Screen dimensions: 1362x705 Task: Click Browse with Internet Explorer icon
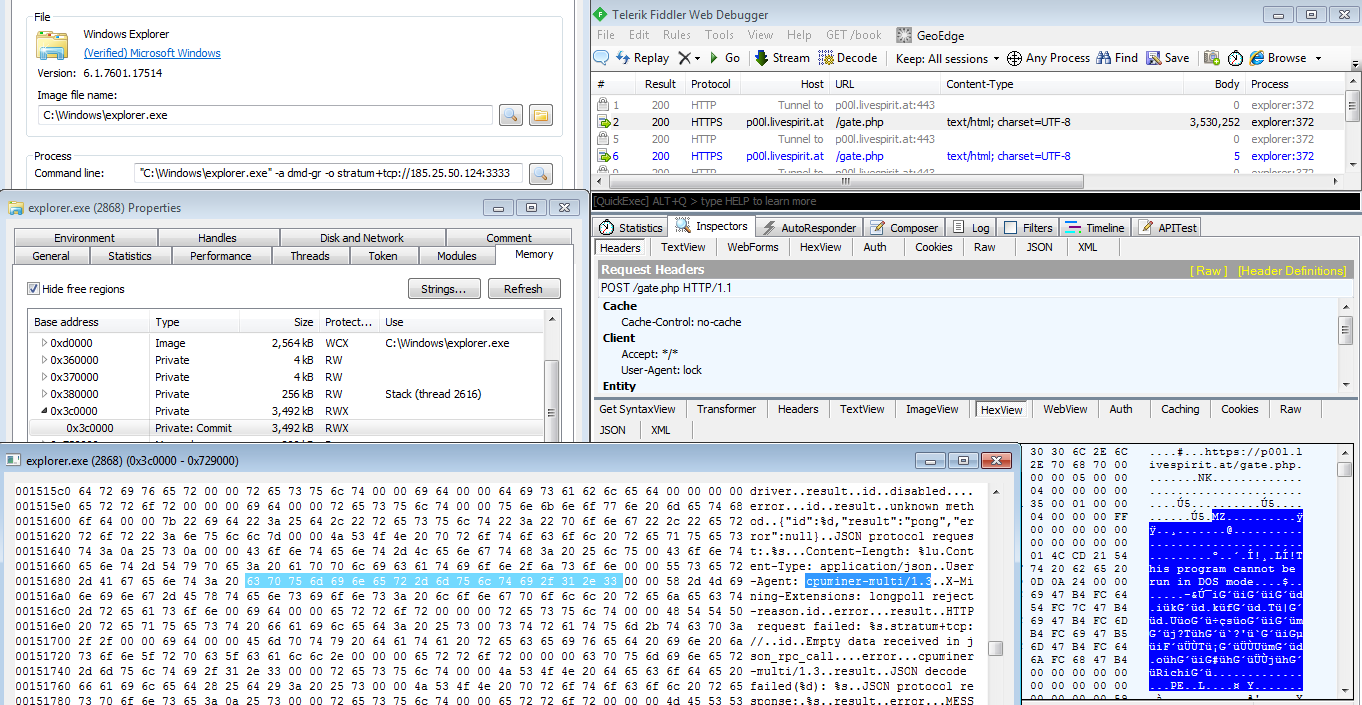point(1257,58)
